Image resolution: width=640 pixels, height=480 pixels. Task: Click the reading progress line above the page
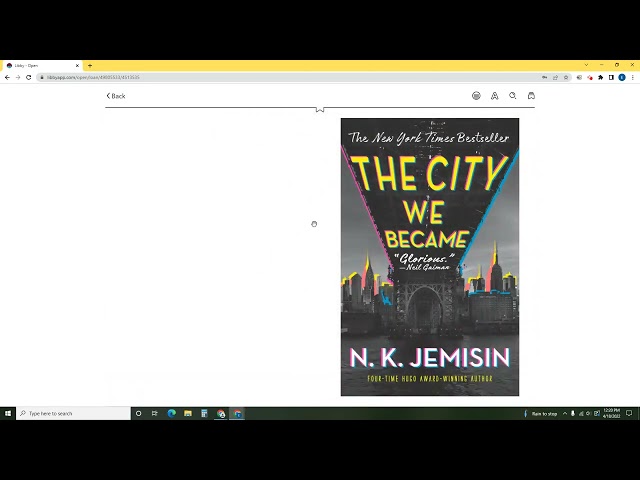click(x=320, y=107)
